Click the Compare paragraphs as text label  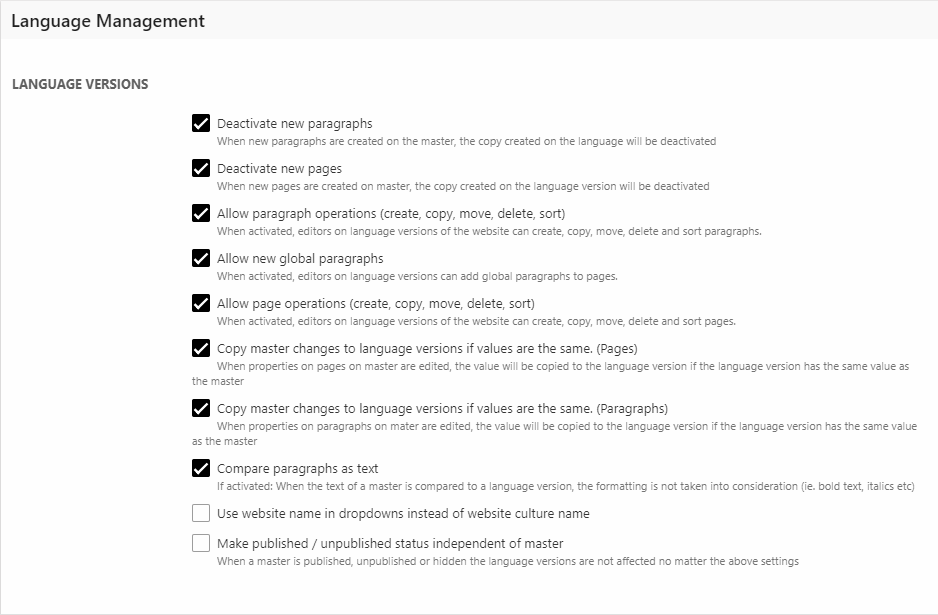pyautogui.click(x=297, y=468)
